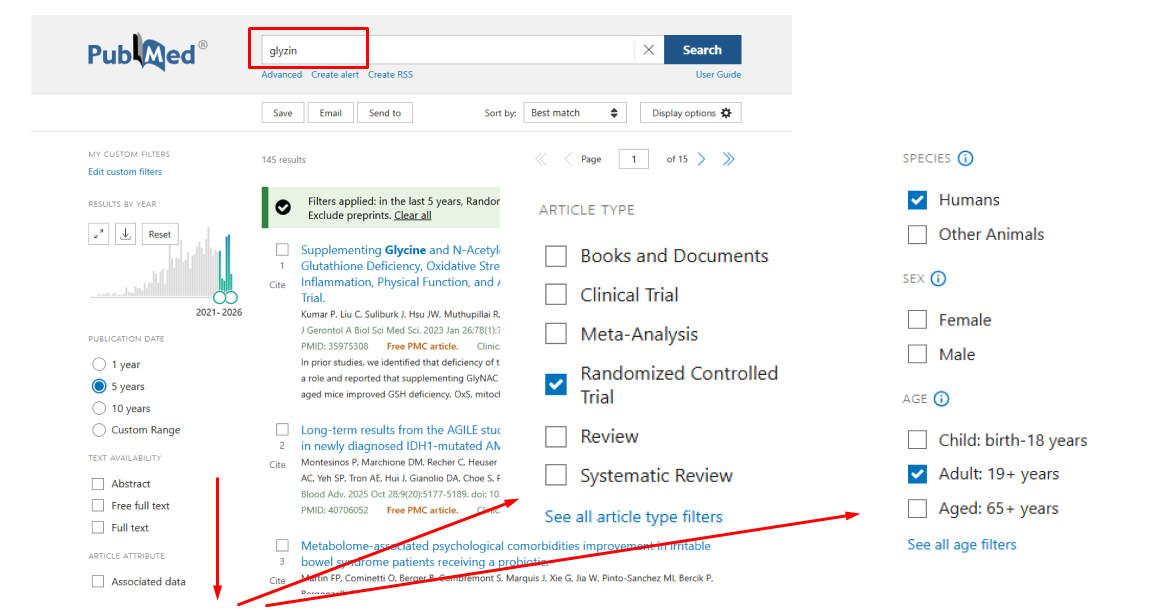Jump to the last results page

[729, 159]
